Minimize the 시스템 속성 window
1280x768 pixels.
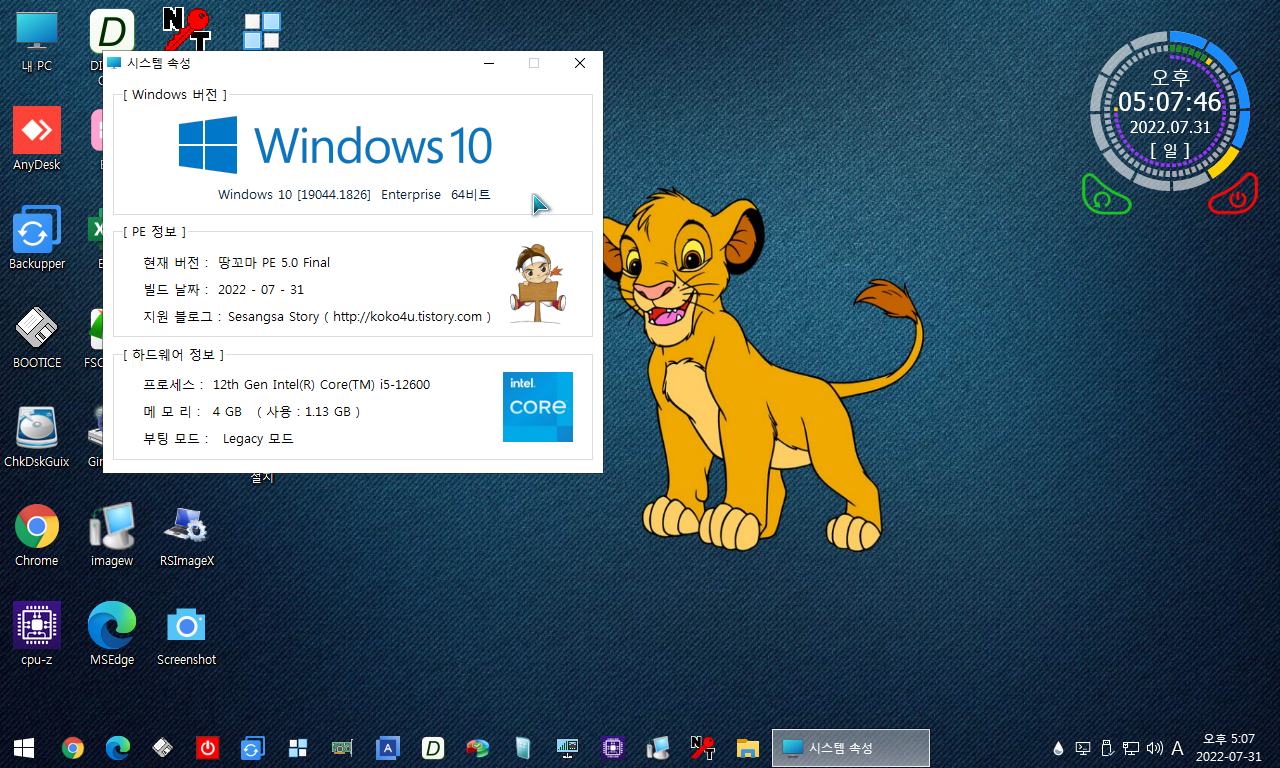pyautogui.click(x=488, y=63)
